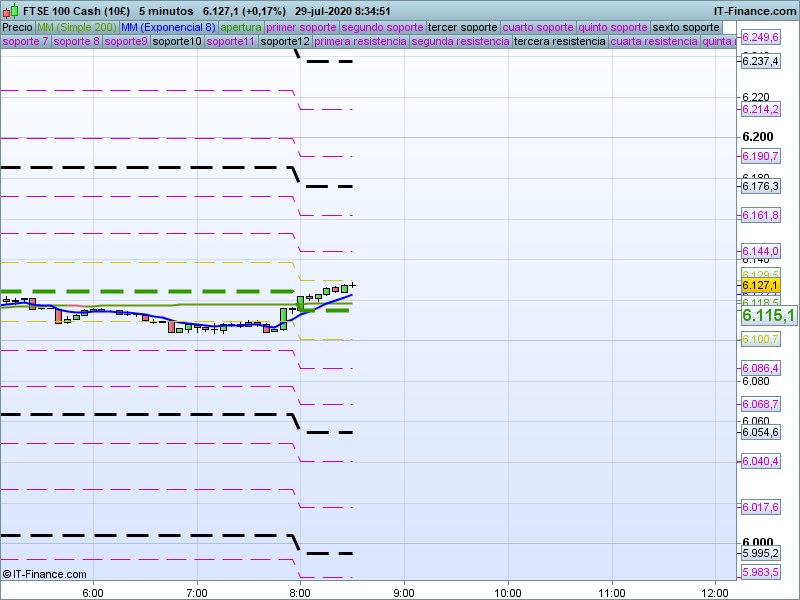Select the tercer soporte label
This screenshot has width=800, height=600.
click(462, 27)
